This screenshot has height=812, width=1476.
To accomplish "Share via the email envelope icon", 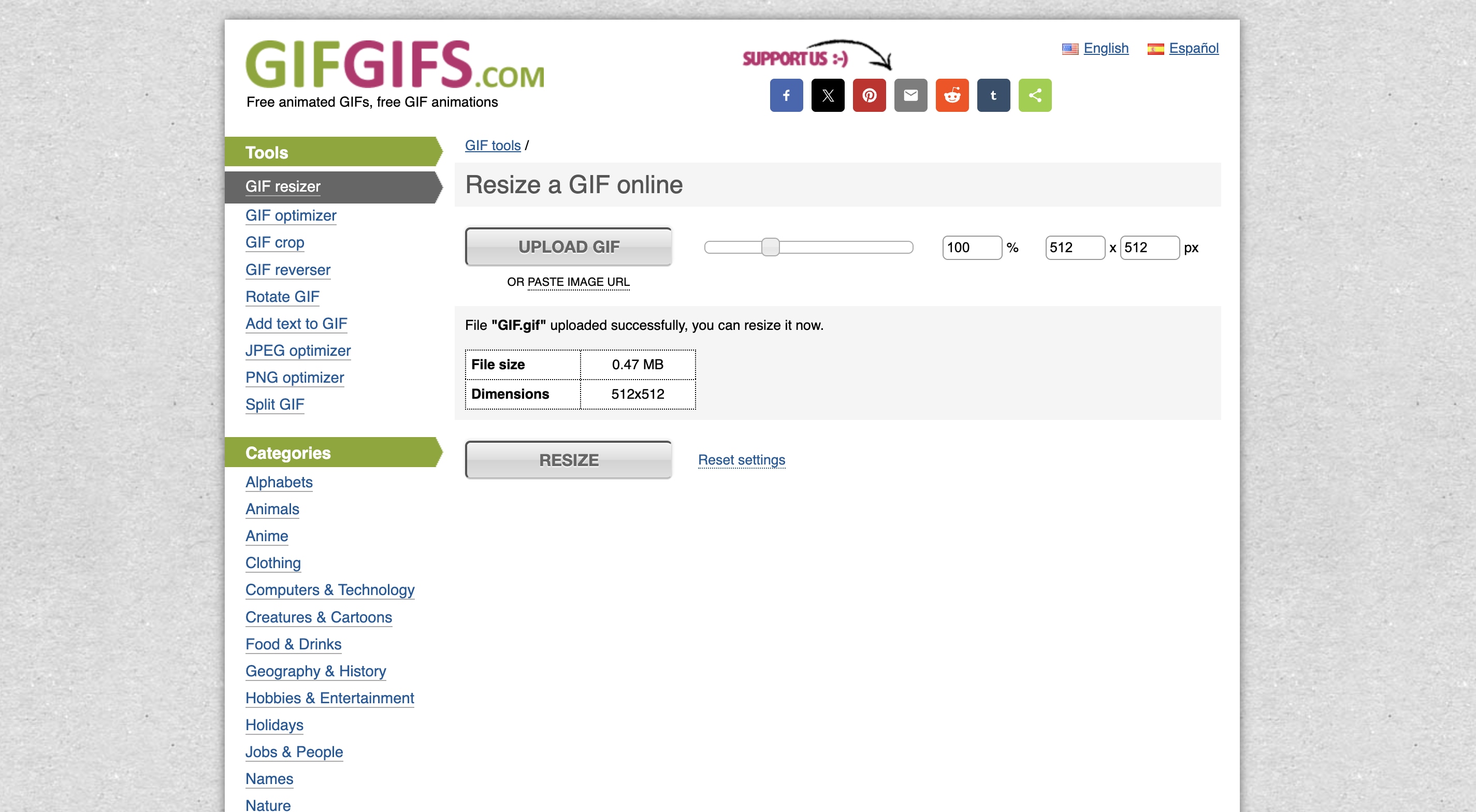I will click(910, 95).
